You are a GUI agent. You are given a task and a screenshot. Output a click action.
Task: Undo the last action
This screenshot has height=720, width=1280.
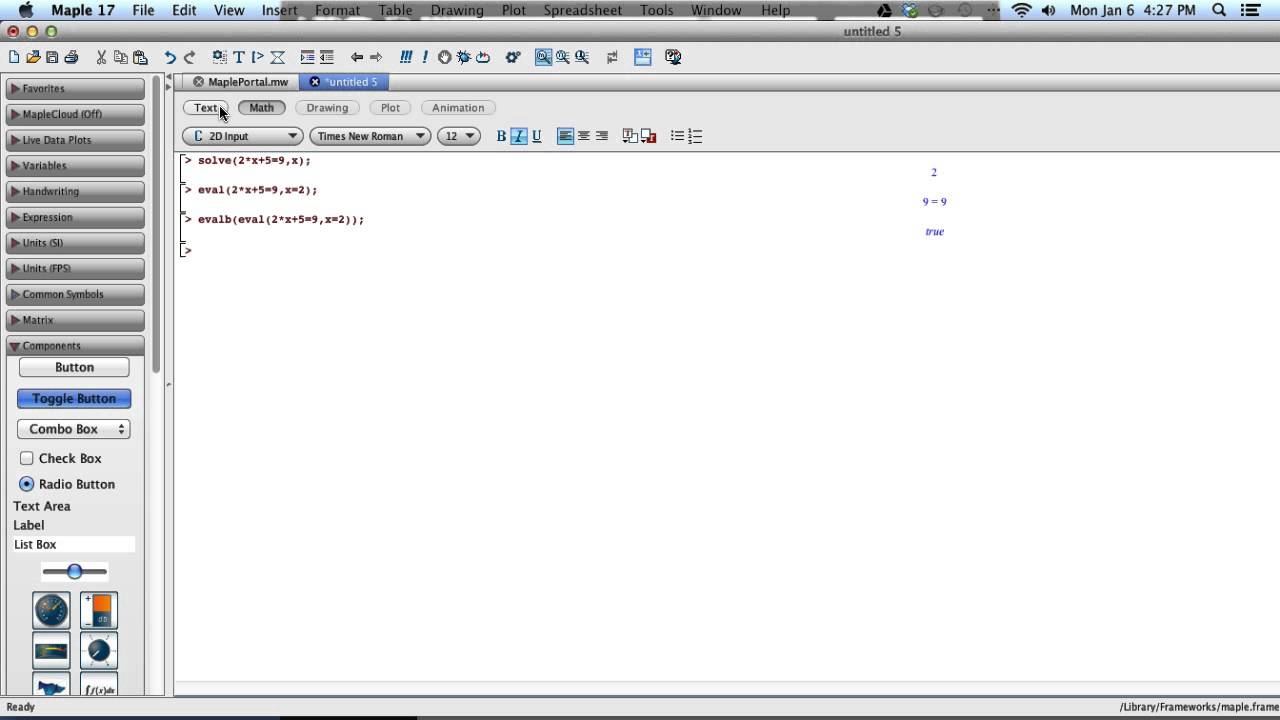(170, 57)
